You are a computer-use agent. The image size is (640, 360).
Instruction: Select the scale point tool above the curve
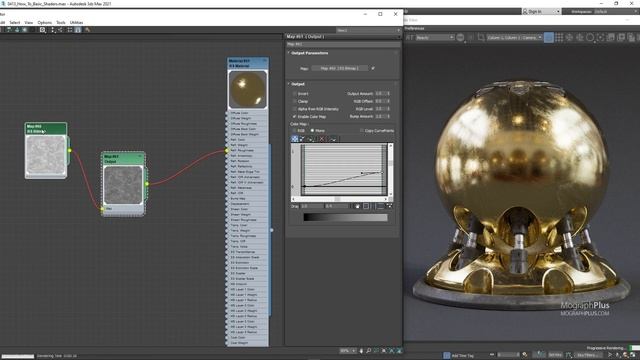(302, 139)
